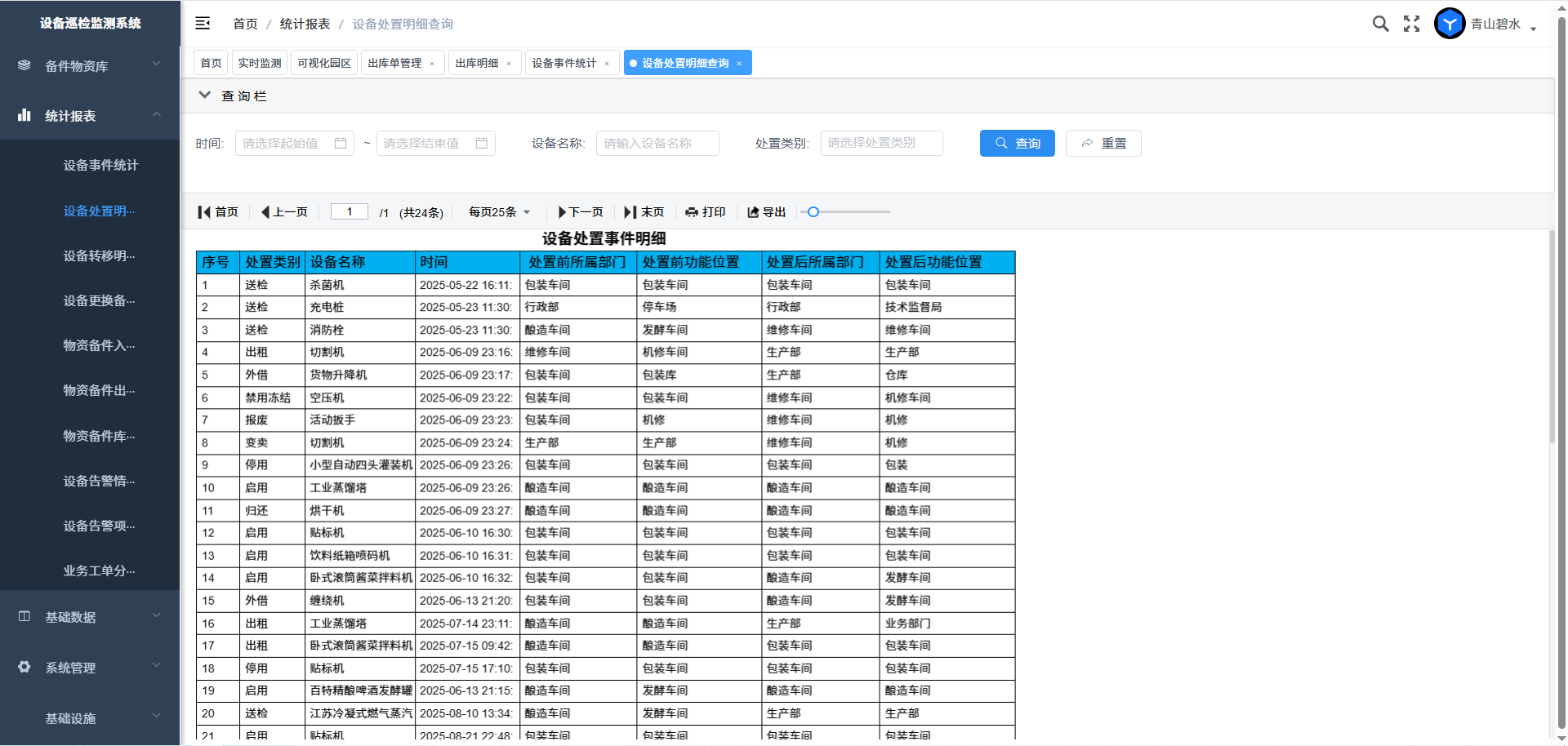Toggle fullscreen mode icon
The width and height of the screenshot is (1568, 746).
click(1411, 24)
